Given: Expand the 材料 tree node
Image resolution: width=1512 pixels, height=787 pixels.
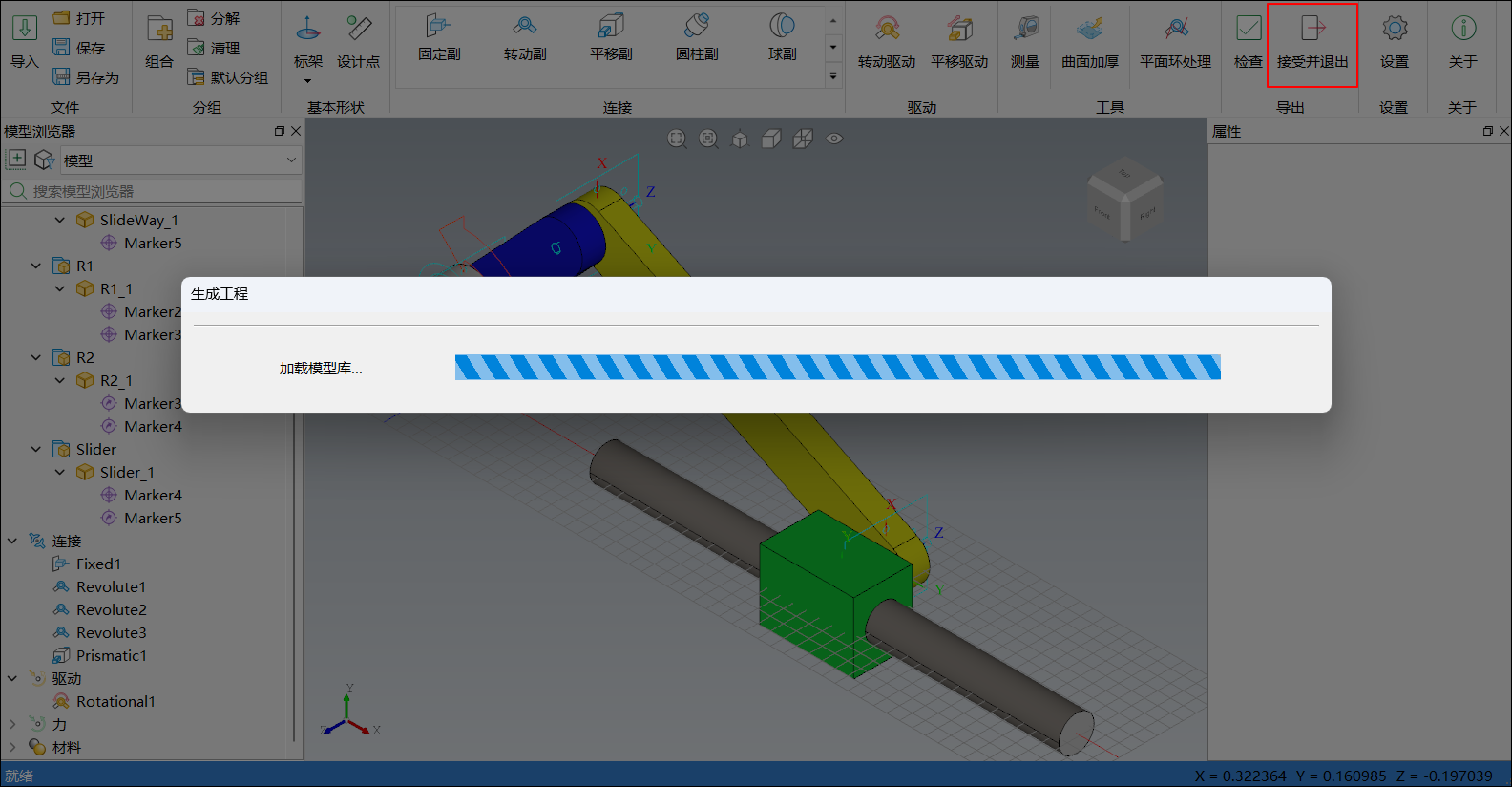Looking at the screenshot, I should tap(12, 748).
